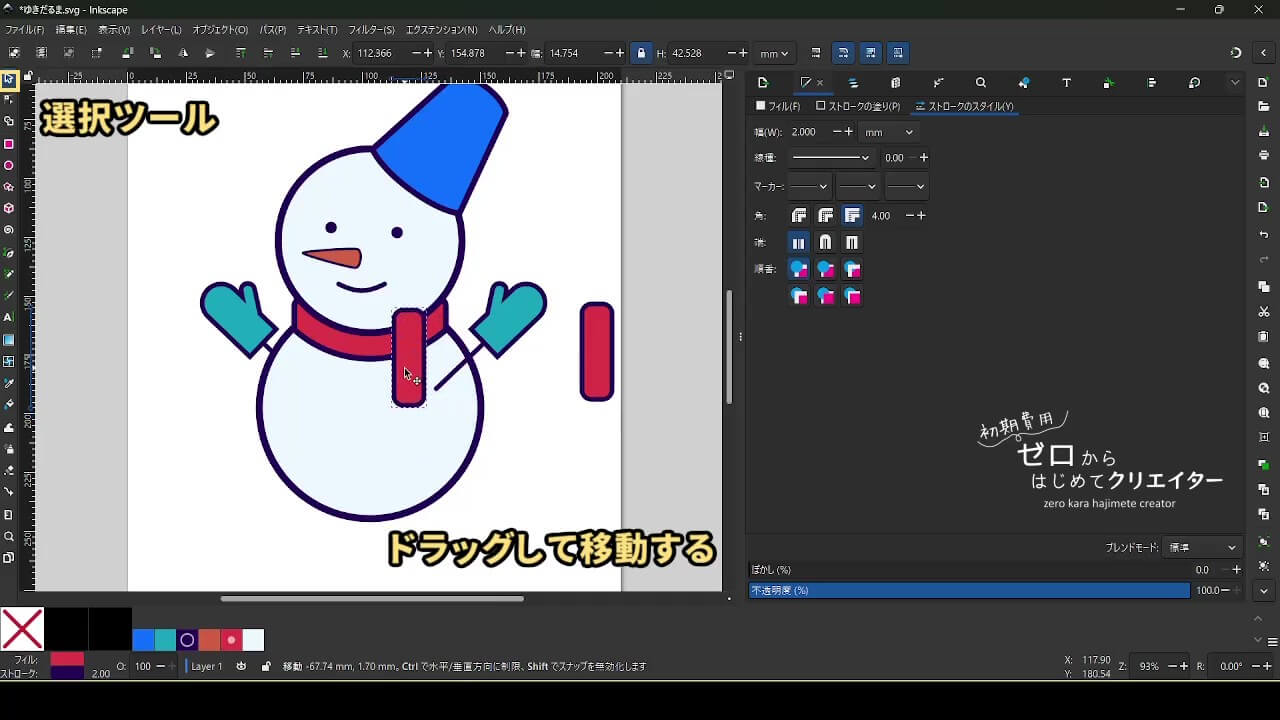Image resolution: width=1280 pixels, height=720 pixels.
Task: Open the stroke width unit mm dropdown
Action: (889, 132)
